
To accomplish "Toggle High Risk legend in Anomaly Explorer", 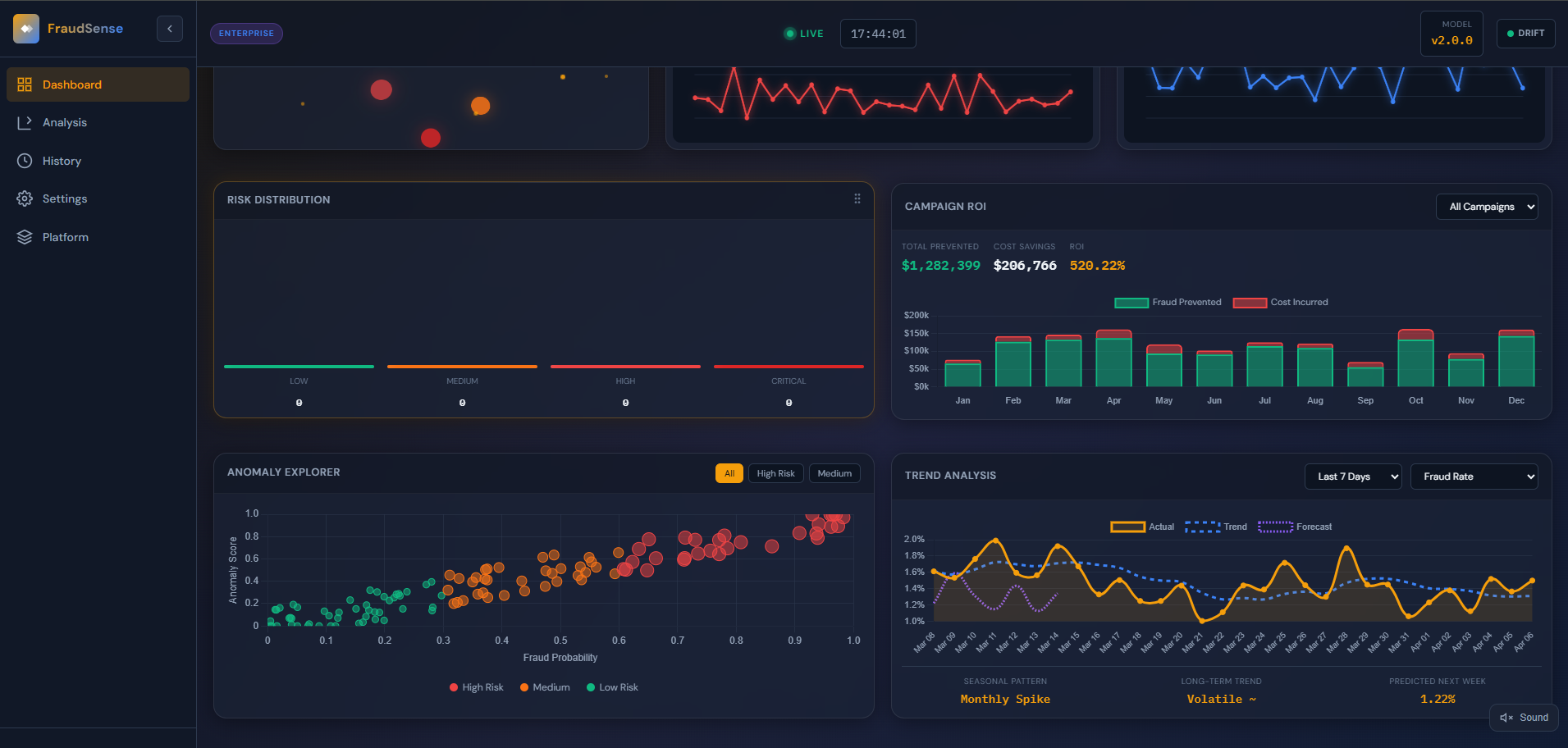I will 476,687.
